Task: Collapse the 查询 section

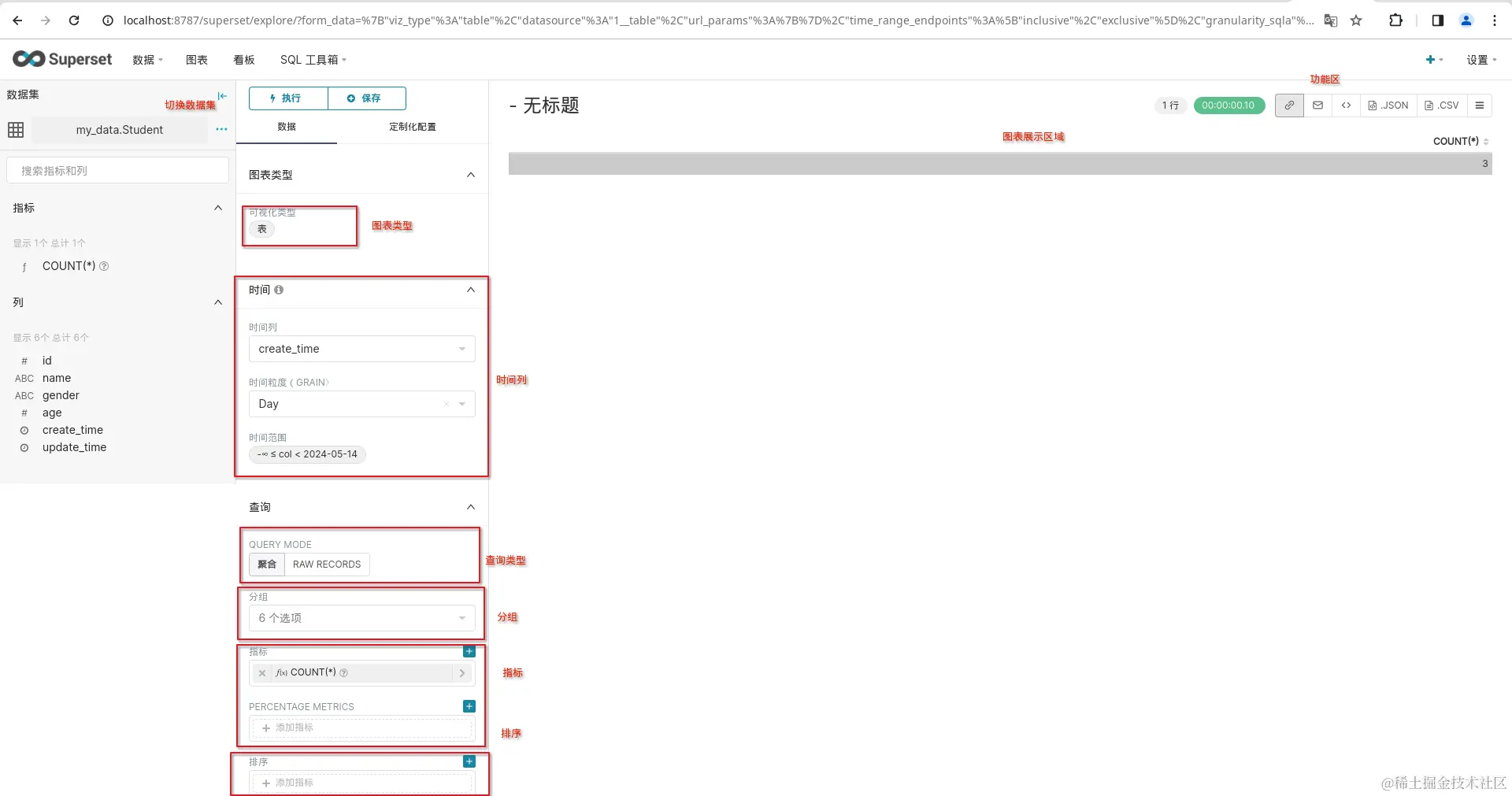Action: 471,507
